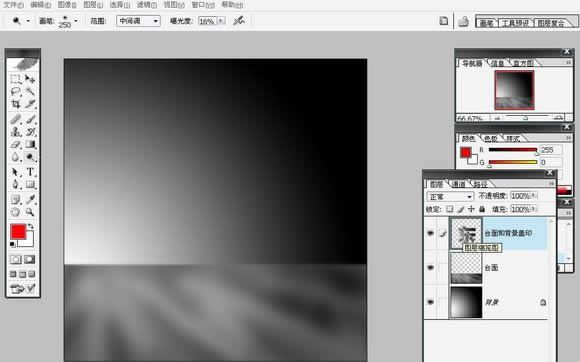Viewport: 580px width, 362px height.
Task: Open the 帮助 menu
Action: click(x=232, y=5)
